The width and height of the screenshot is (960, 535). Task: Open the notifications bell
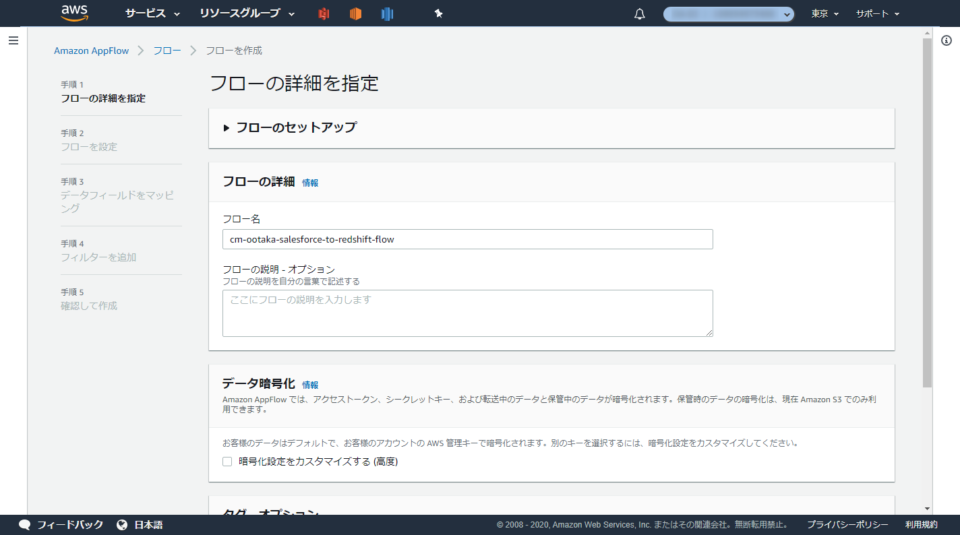tap(639, 13)
